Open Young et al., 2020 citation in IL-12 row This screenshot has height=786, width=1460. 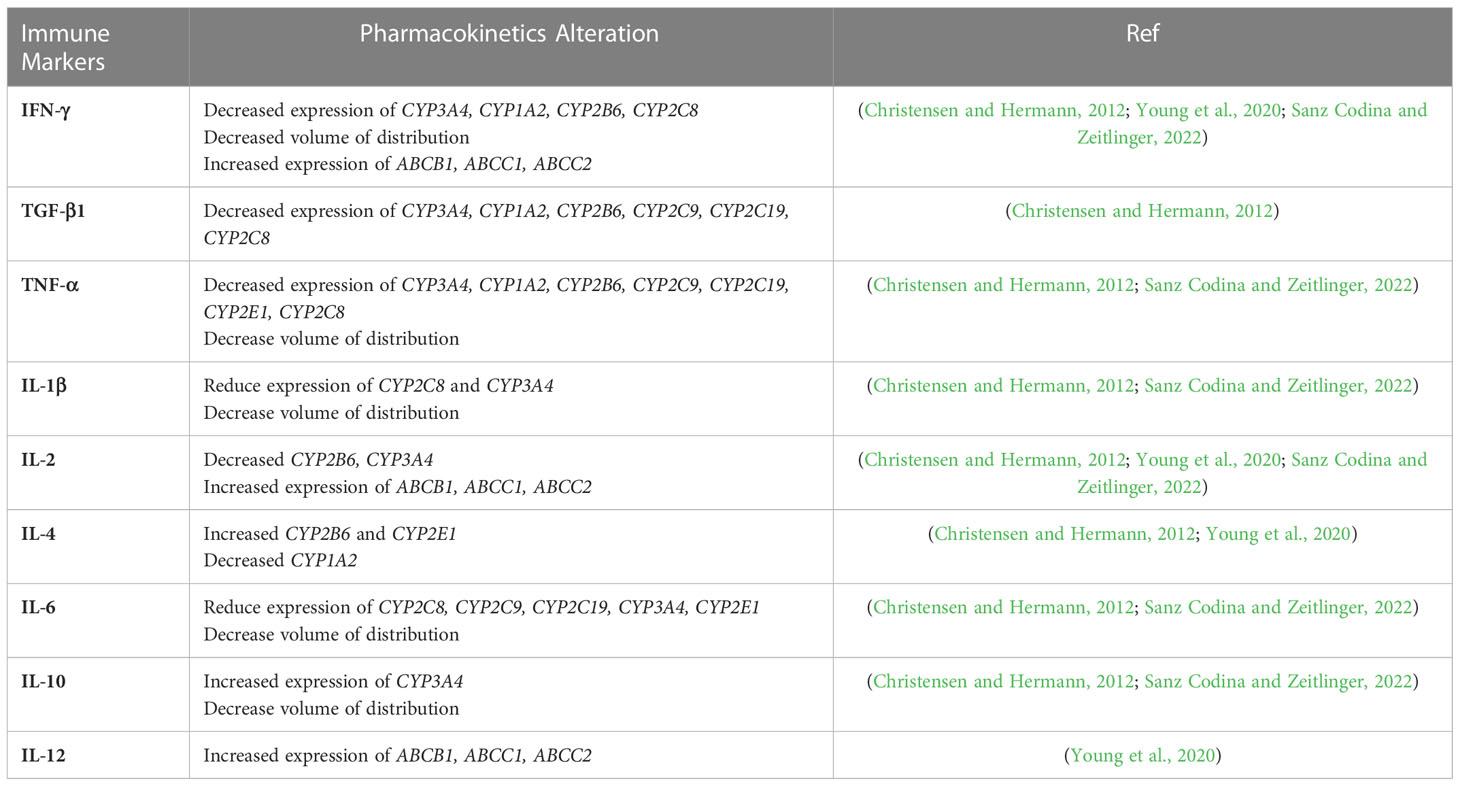click(x=1142, y=756)
